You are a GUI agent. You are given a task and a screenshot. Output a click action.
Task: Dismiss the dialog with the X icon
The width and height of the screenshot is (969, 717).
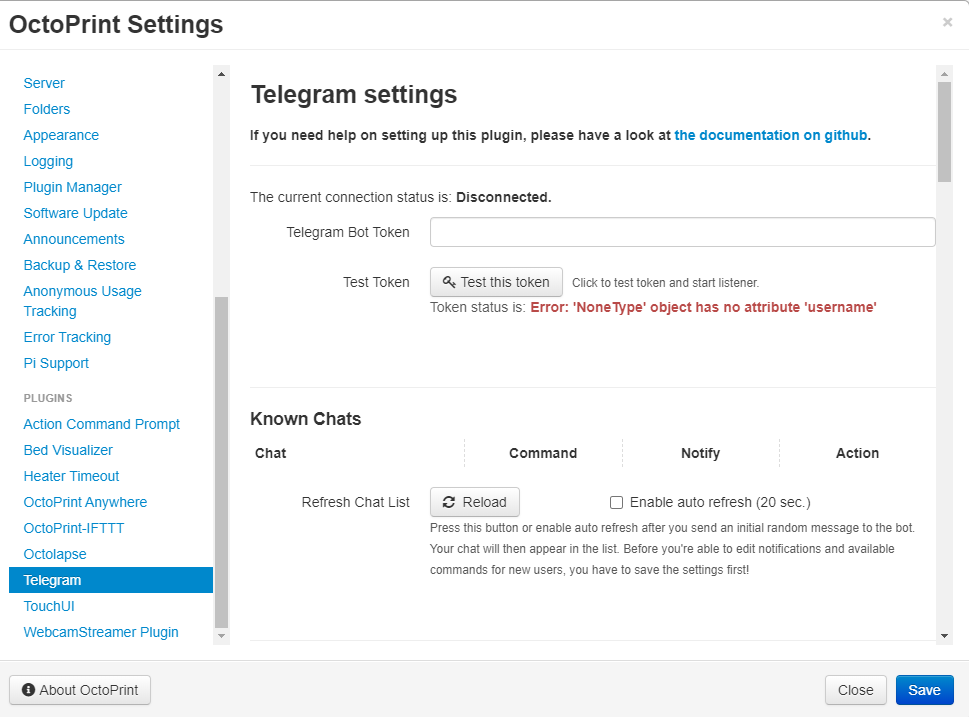947,22
